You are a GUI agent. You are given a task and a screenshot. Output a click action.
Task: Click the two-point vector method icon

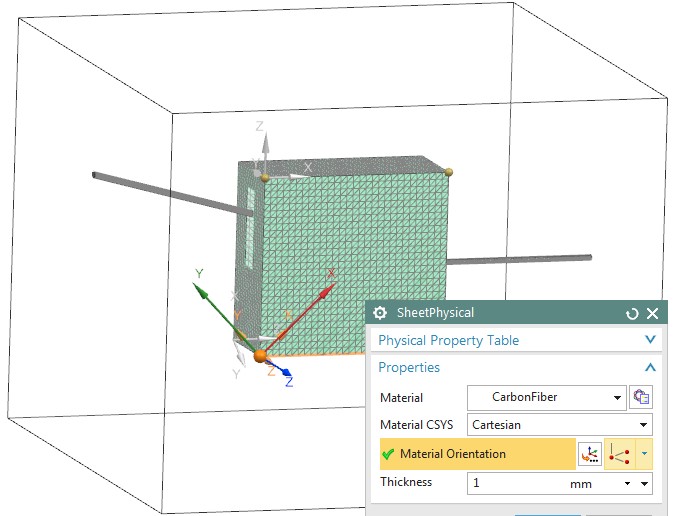coord(619,454)
